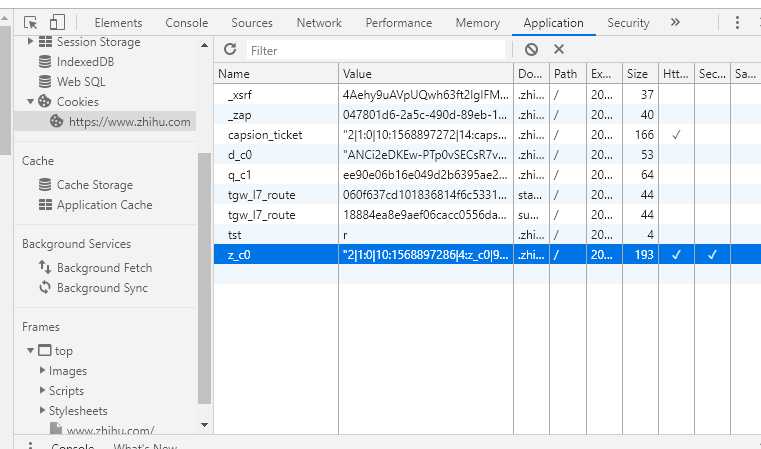Open Background Fetch service
This screenshot has height=449, width=761.
point(104,267)
